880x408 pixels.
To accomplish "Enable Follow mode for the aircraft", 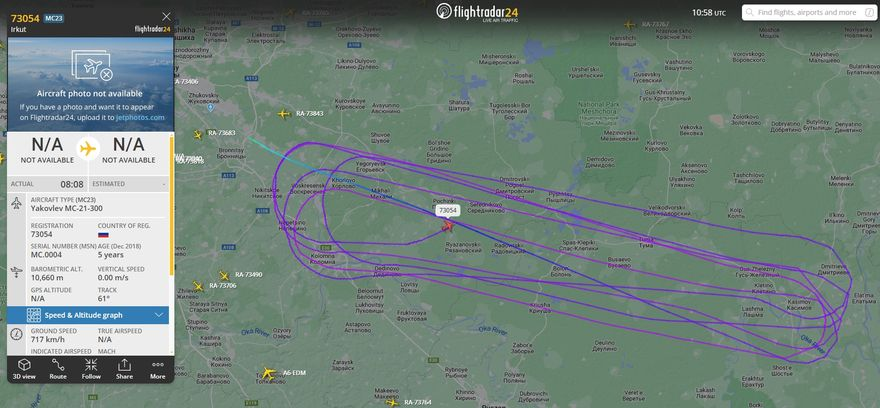I will tap(91, 369).
